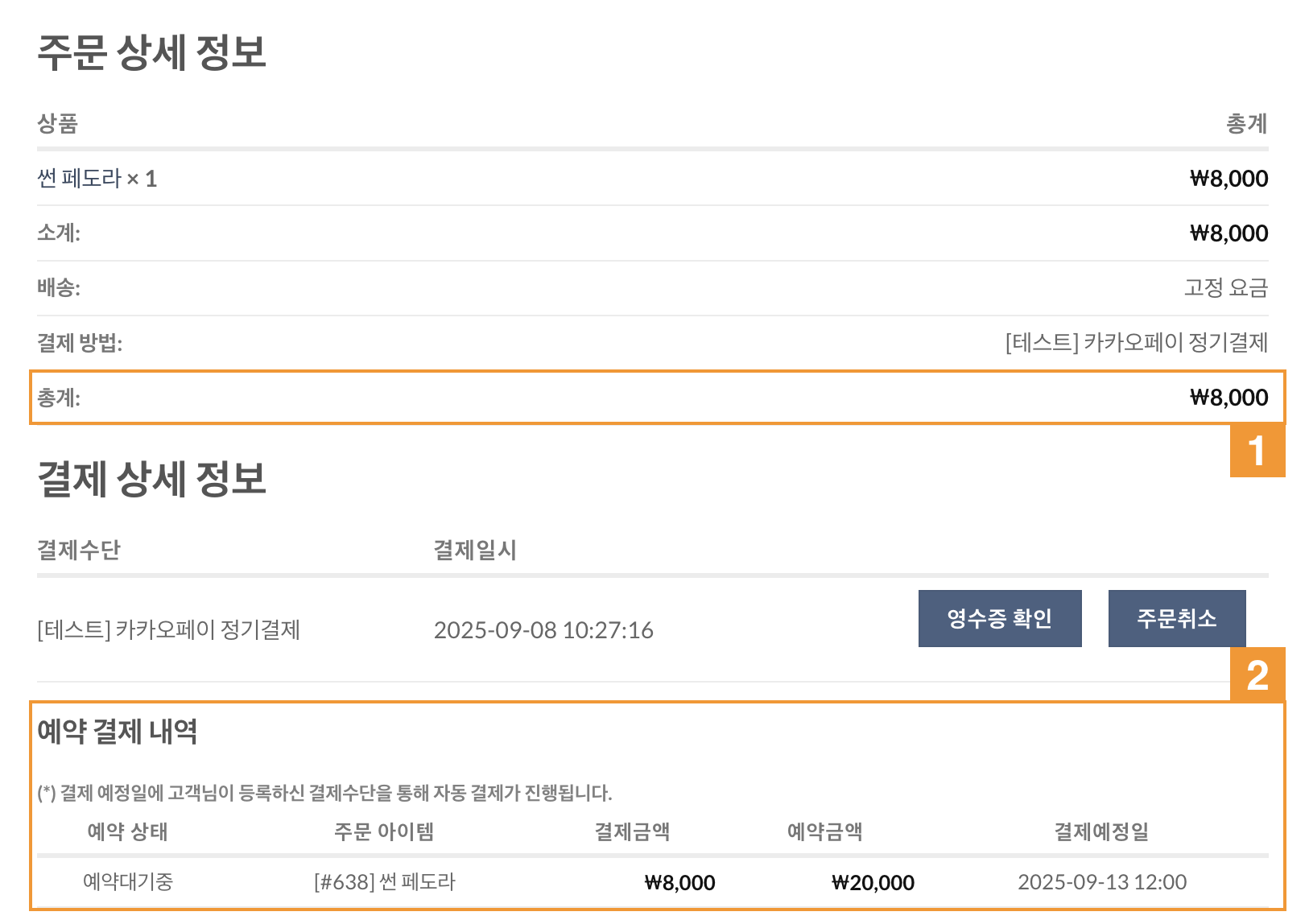The width and height of the screenshot is (1309, 924).
Task: Click the 총계 row ₩8,000 amount
Action: (x=1228, y=398)
